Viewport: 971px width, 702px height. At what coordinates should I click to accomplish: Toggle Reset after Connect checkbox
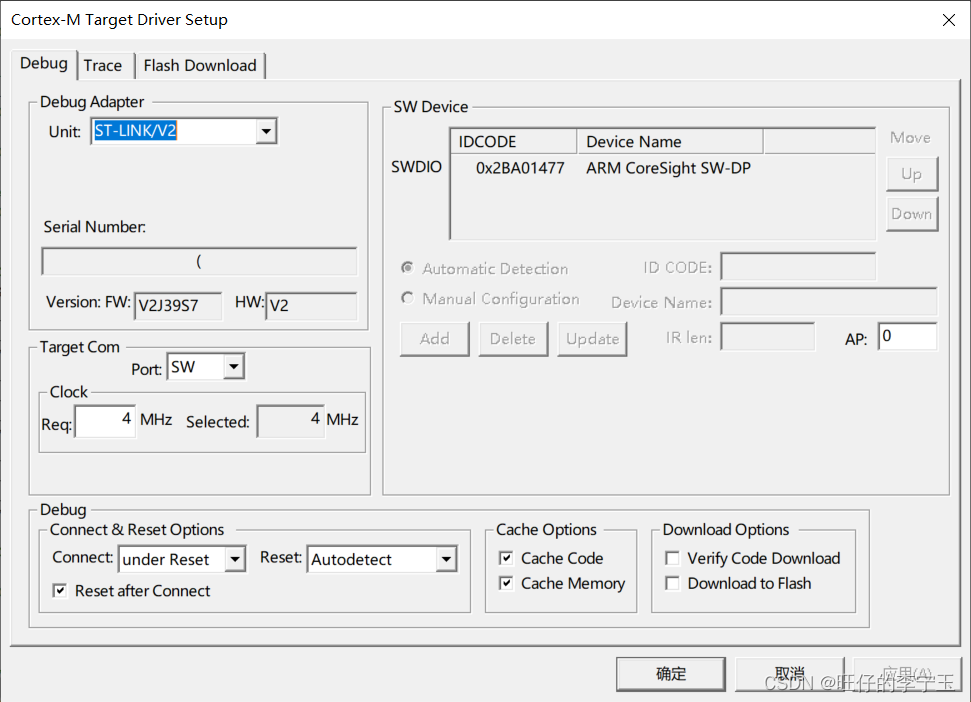point(60,591)
